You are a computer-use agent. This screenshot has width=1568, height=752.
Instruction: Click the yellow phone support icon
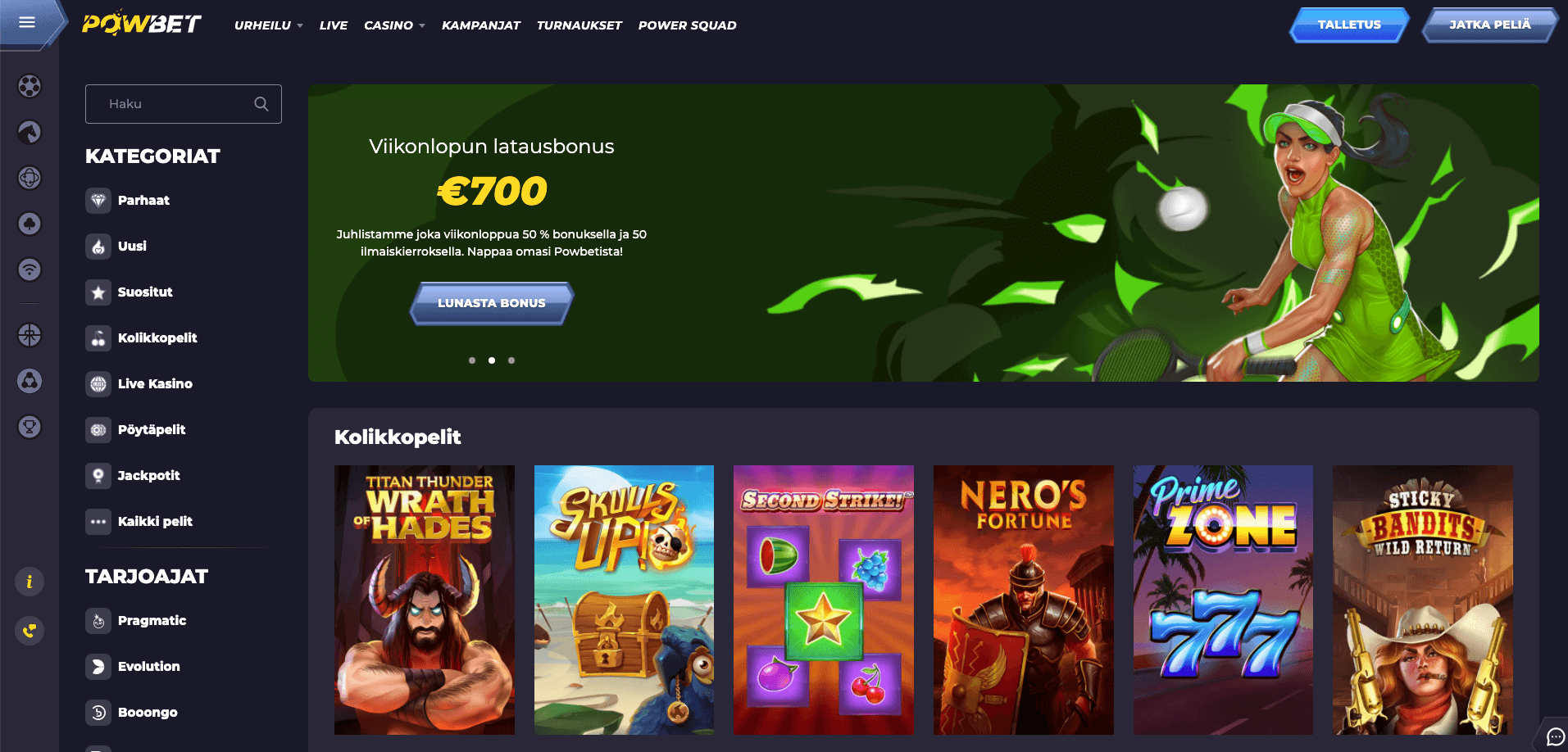click(30, 631)
